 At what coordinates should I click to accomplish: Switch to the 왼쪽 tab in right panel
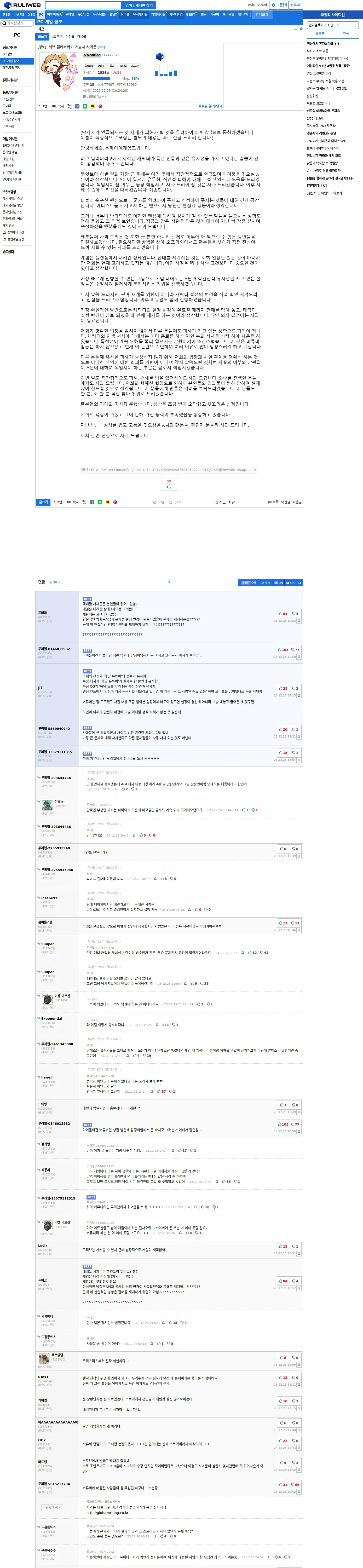pos(346,33)
